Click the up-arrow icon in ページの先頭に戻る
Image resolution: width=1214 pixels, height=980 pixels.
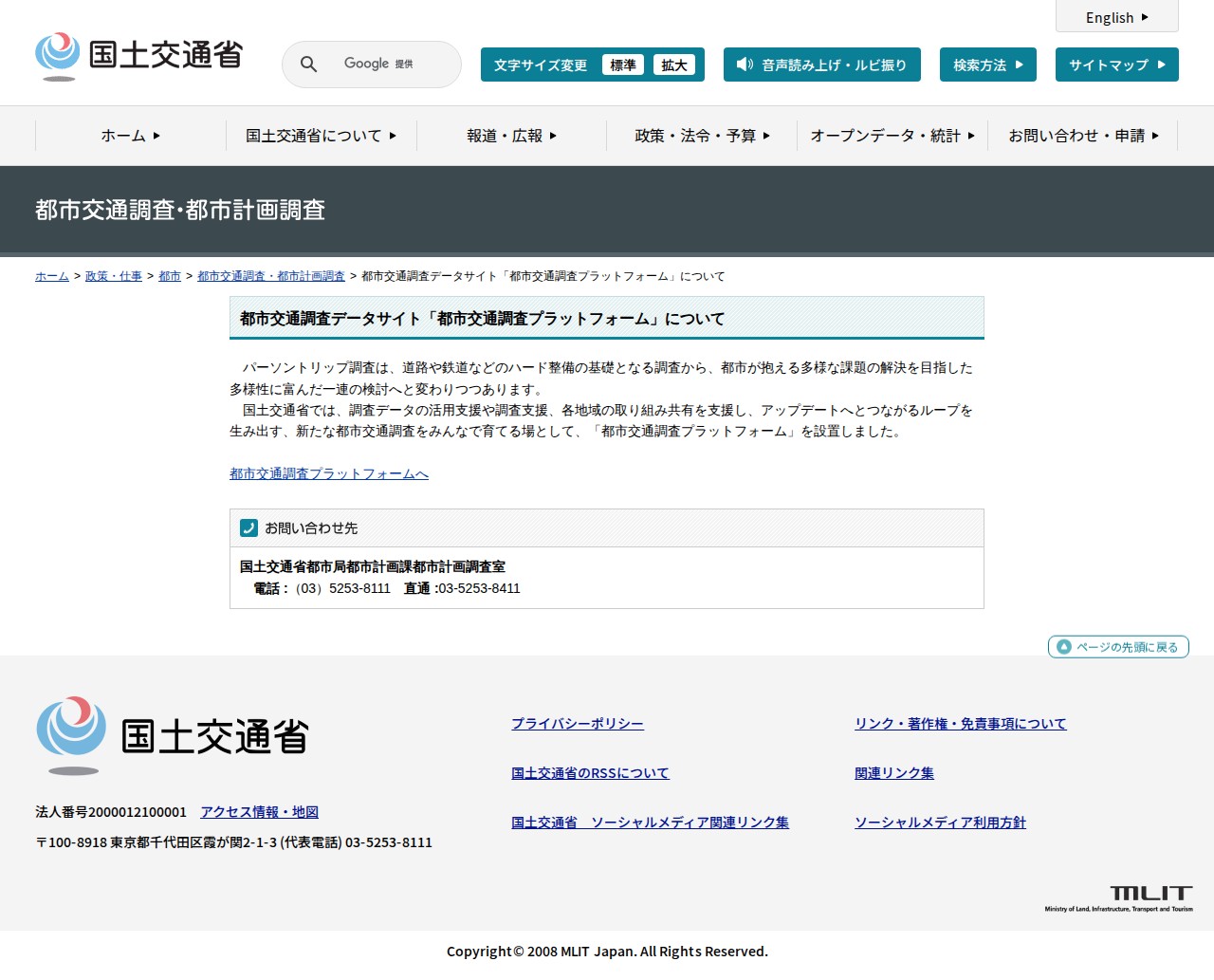pyautogui.click(x=1064, y=647)
